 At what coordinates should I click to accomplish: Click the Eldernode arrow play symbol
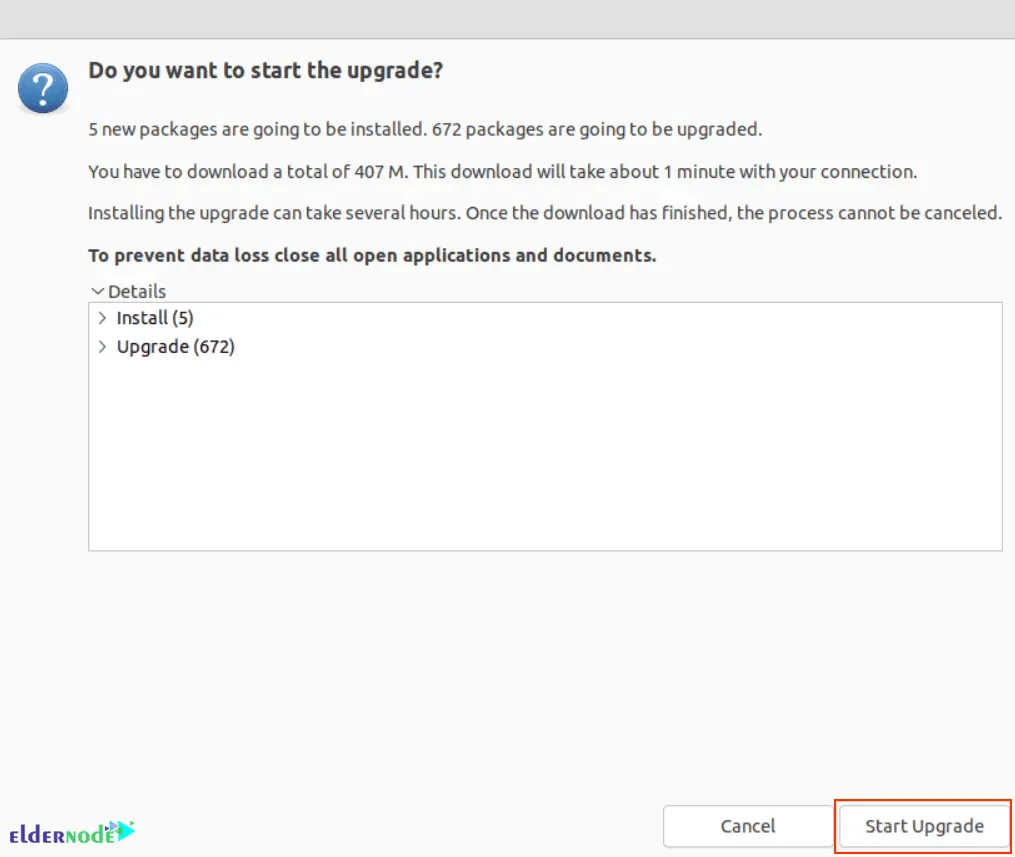pos(121,828)
